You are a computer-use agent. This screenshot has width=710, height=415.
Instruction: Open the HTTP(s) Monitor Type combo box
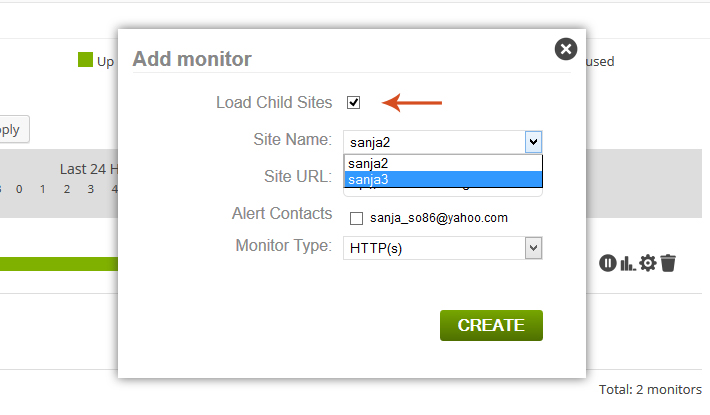tap(443, 248)
